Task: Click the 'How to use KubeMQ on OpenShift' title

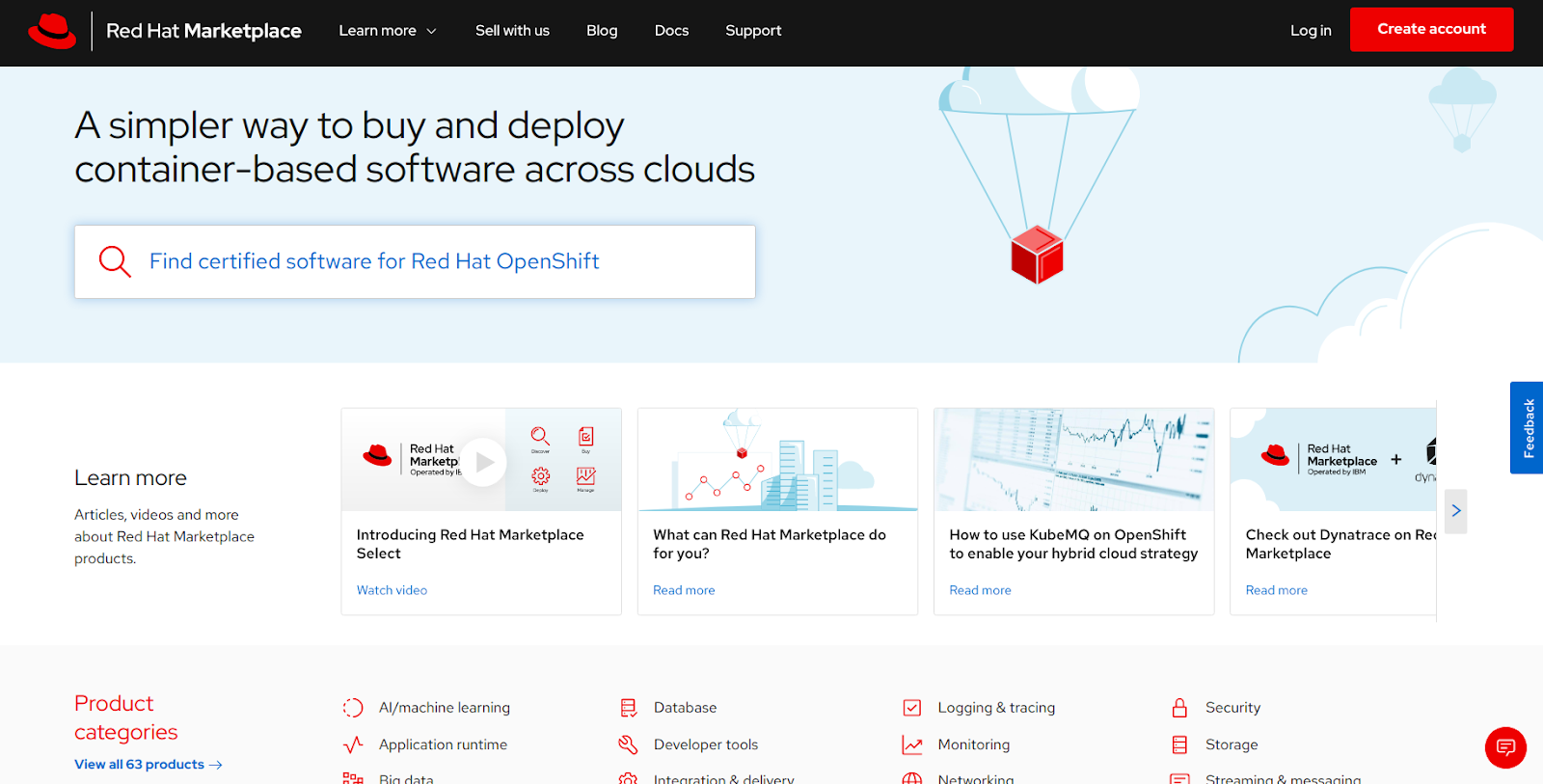Action: click(x=1073, y=544)
